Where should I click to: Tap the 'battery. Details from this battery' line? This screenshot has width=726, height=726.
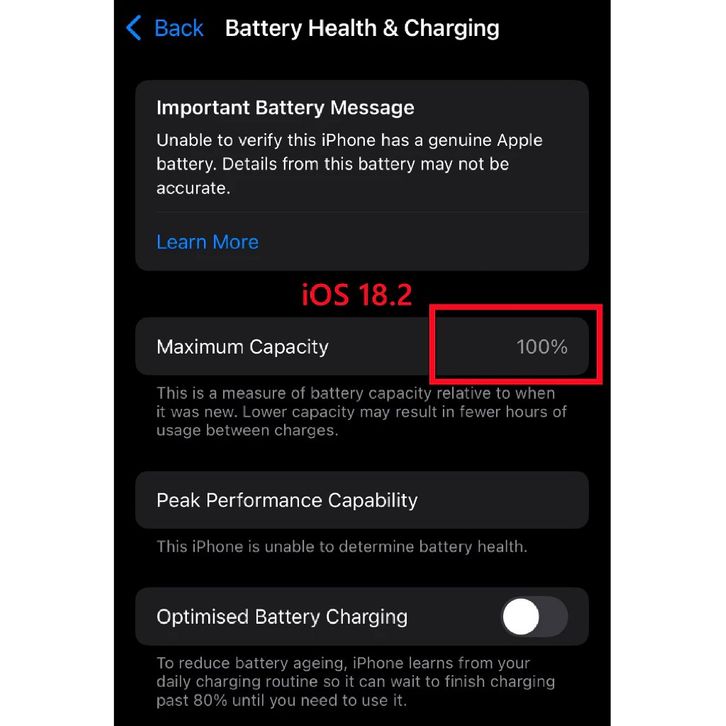pos(332,164)
